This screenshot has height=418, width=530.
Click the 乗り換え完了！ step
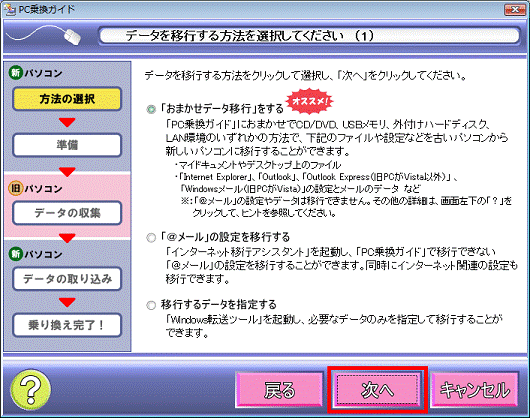point(67,325)
